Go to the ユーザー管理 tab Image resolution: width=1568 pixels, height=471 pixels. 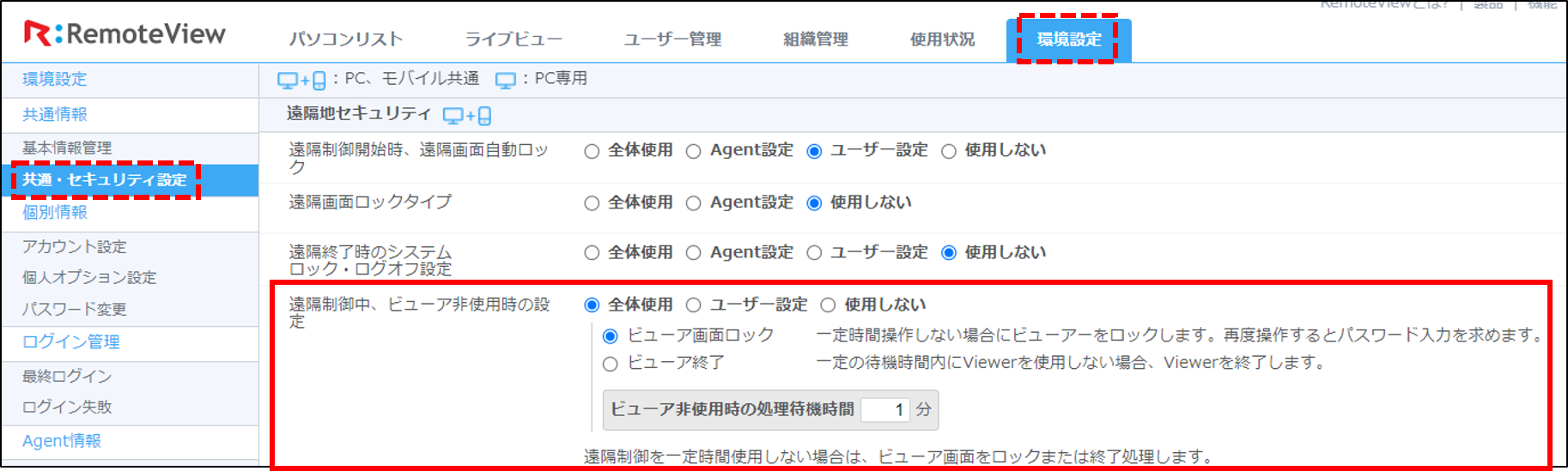point(672,39)
